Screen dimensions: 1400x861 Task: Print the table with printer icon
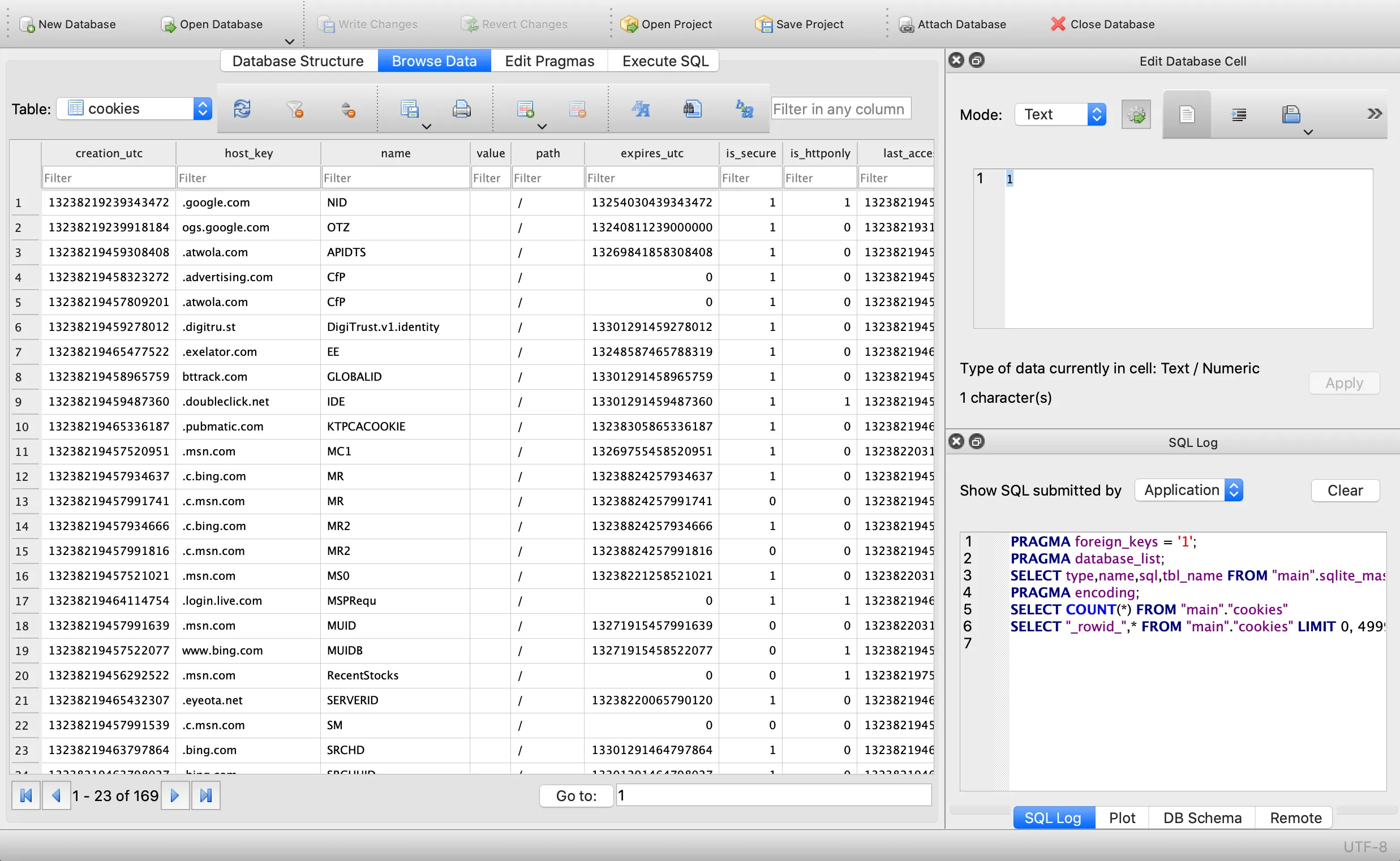[461, 109]
